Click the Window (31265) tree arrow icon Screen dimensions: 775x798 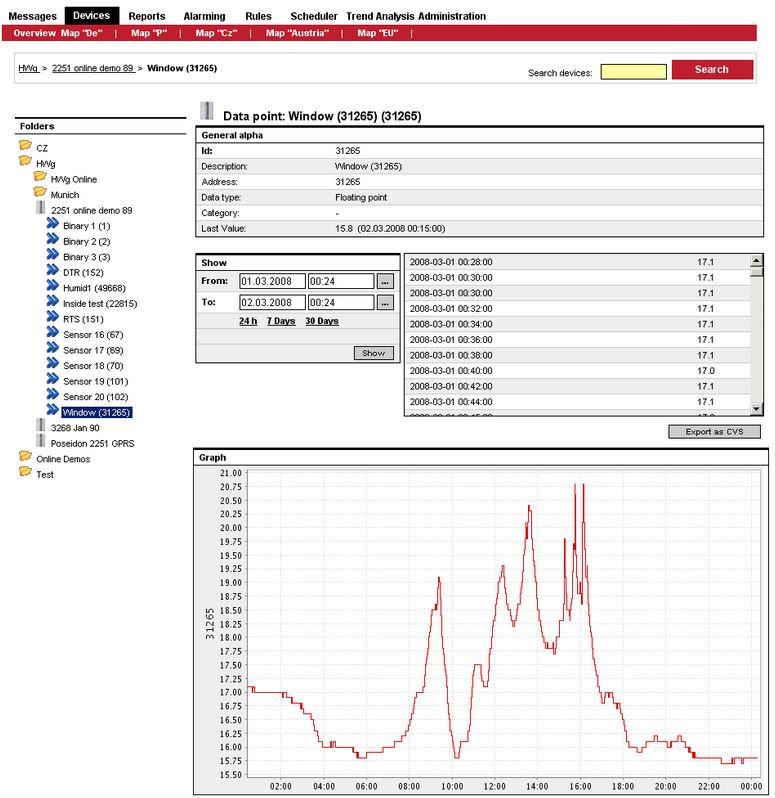coord(52,410)
